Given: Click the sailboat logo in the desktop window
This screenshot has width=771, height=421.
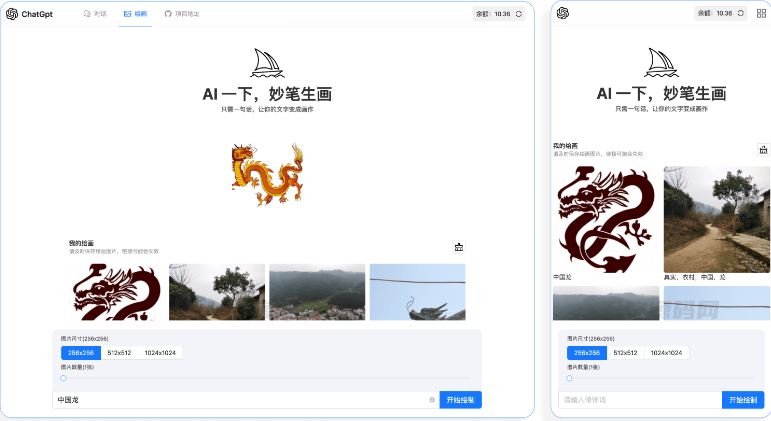Looking at the screenshot, I should pos(267,63).
